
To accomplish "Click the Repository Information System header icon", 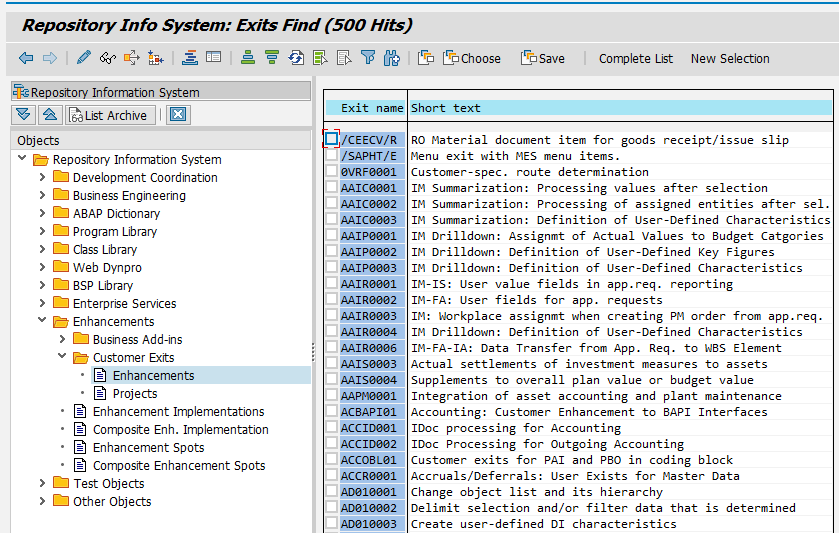I will tap(21, 92).
